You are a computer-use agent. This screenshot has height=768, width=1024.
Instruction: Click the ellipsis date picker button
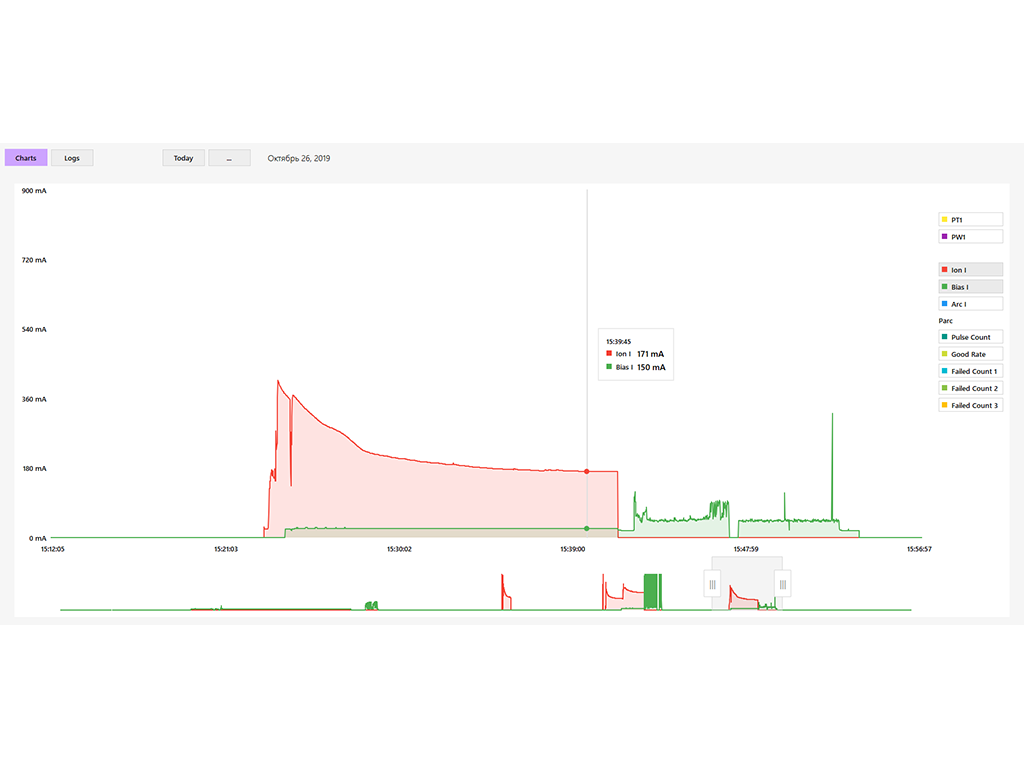pyautogui.click(x=229, y=158)
